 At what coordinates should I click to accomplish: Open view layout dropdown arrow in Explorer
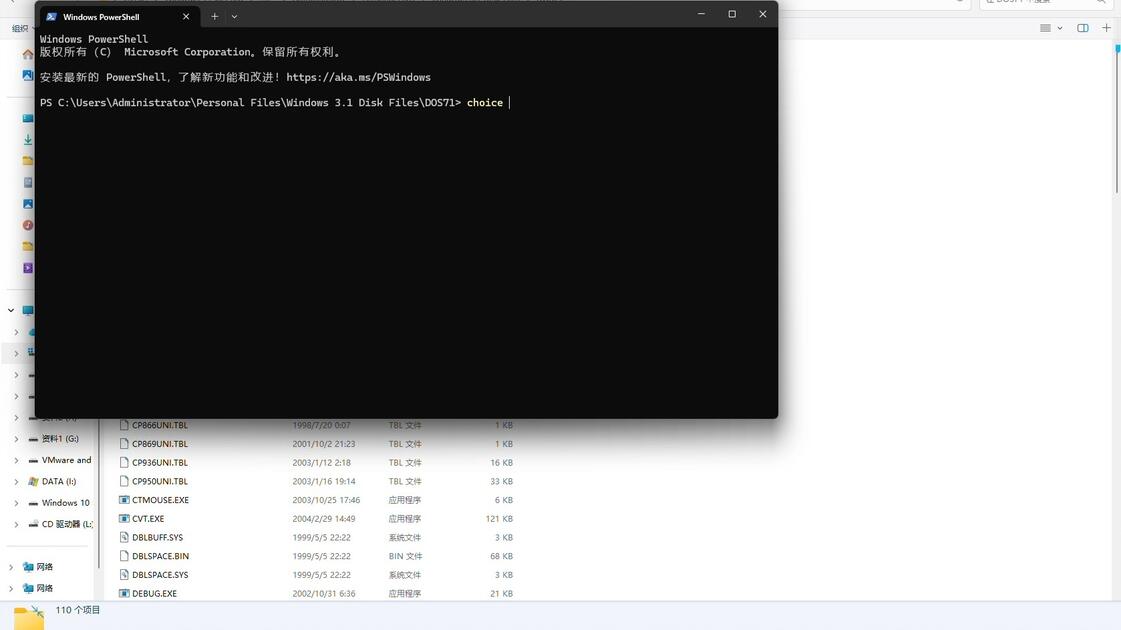[1060, 28]
